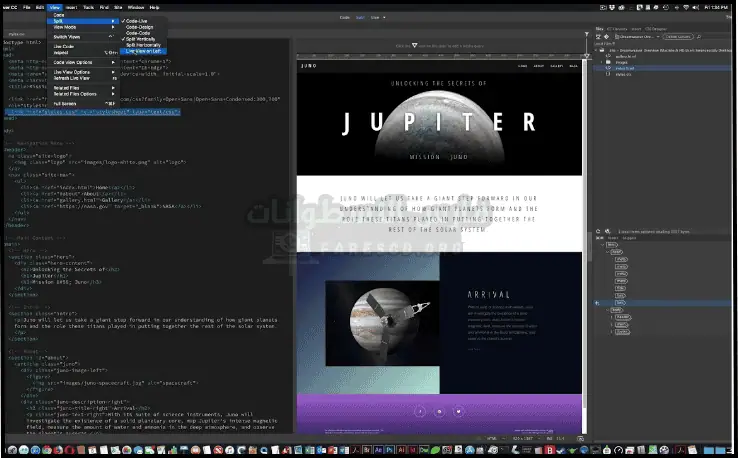This screenshot has width=738, height=458.
Task: Click Refresh Live View menu entry
Action: click(x=73, y=78)
